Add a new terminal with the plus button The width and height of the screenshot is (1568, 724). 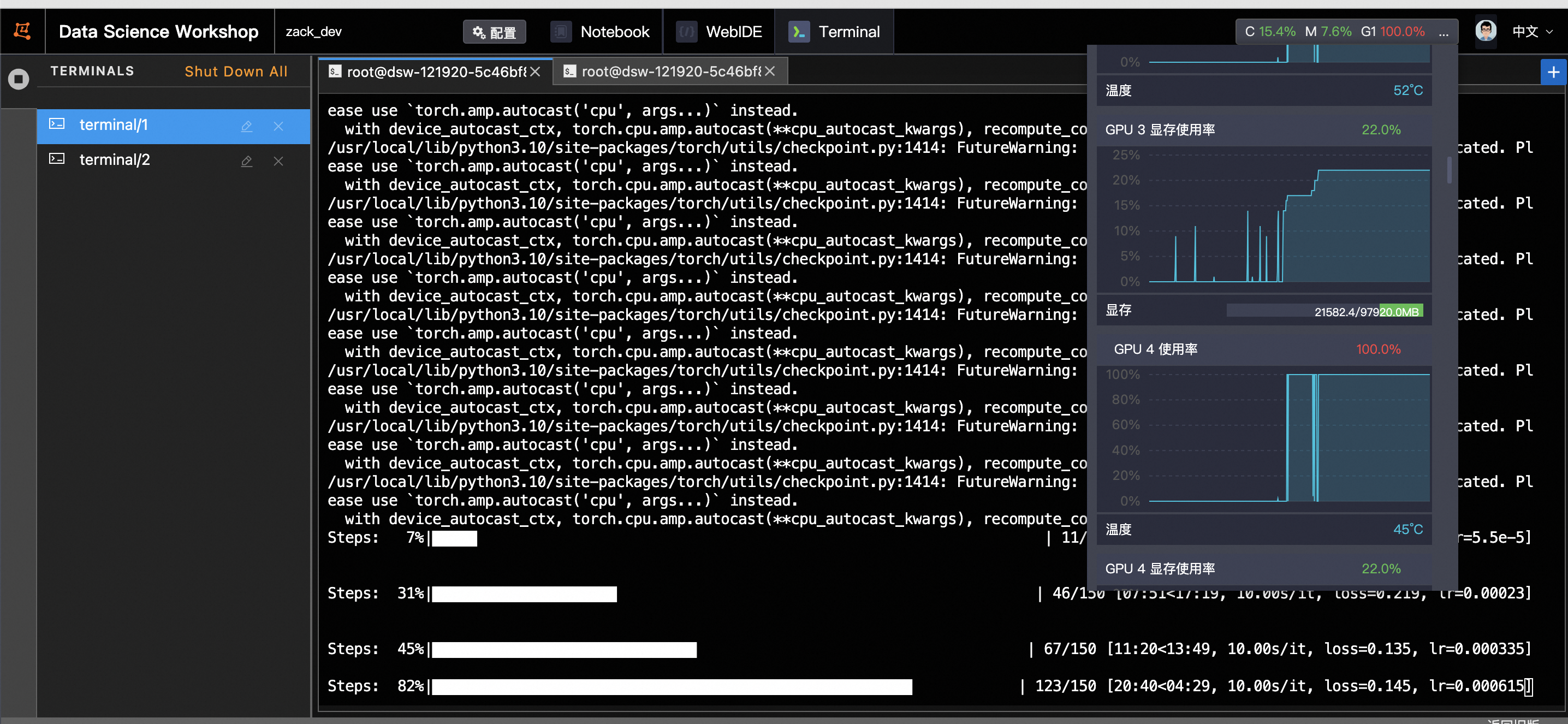click(1553, 72)
